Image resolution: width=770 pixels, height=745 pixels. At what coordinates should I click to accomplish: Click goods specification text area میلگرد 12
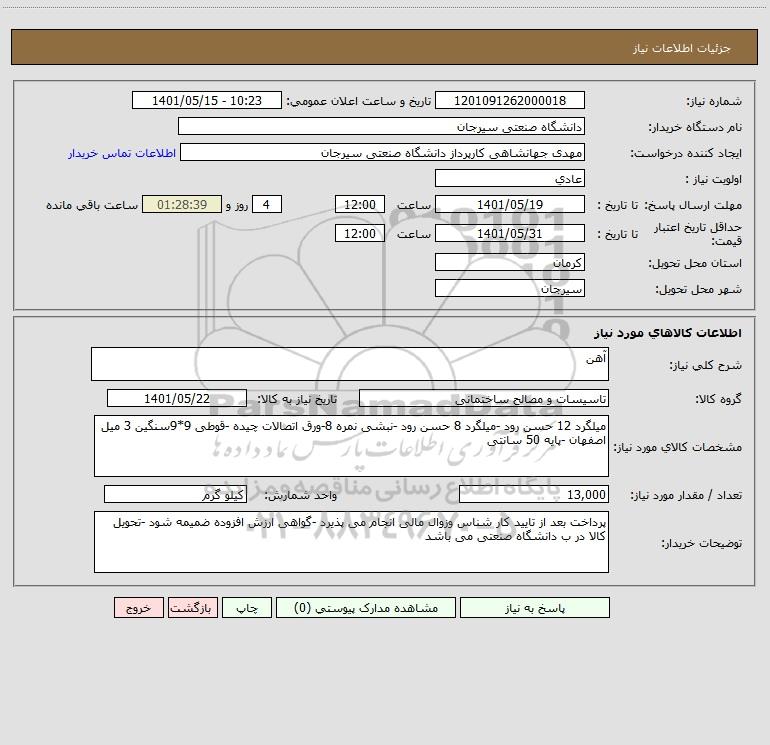point(351,446)
